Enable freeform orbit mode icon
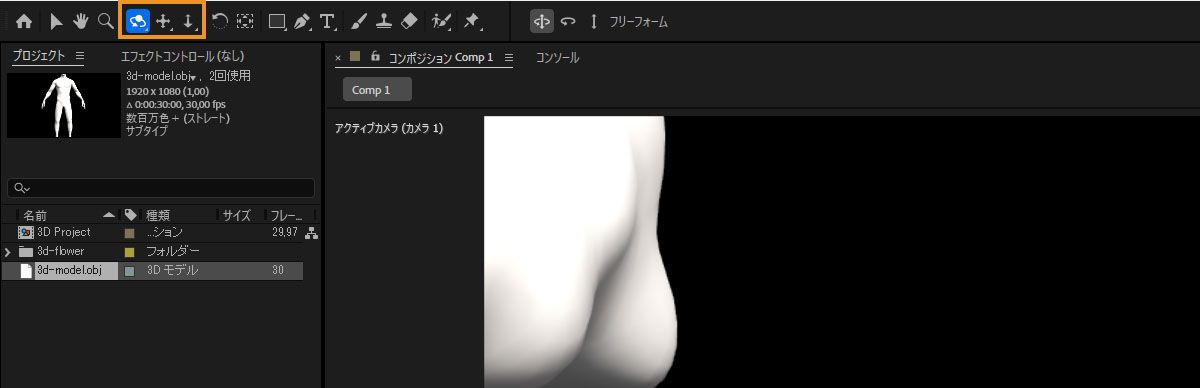The image size is (1200, 388). point(542,21)
